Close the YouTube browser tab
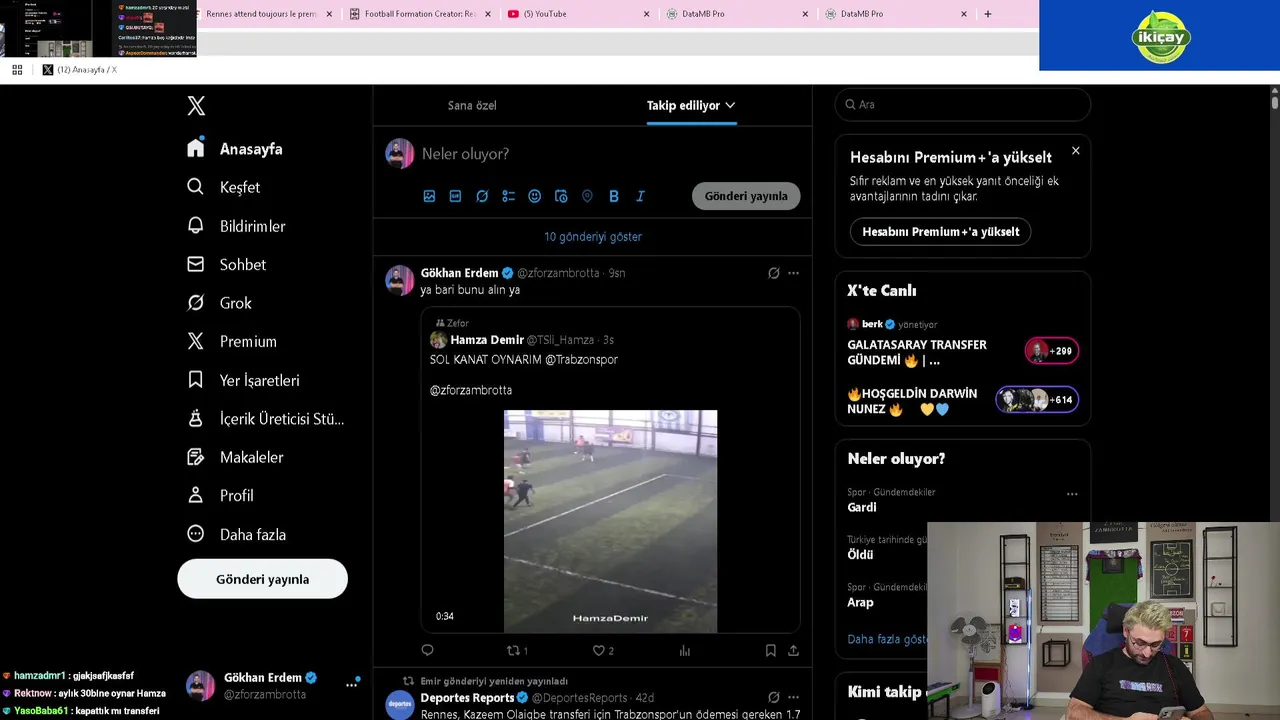The image size is (1280, 720). click(x=646, y=14)
